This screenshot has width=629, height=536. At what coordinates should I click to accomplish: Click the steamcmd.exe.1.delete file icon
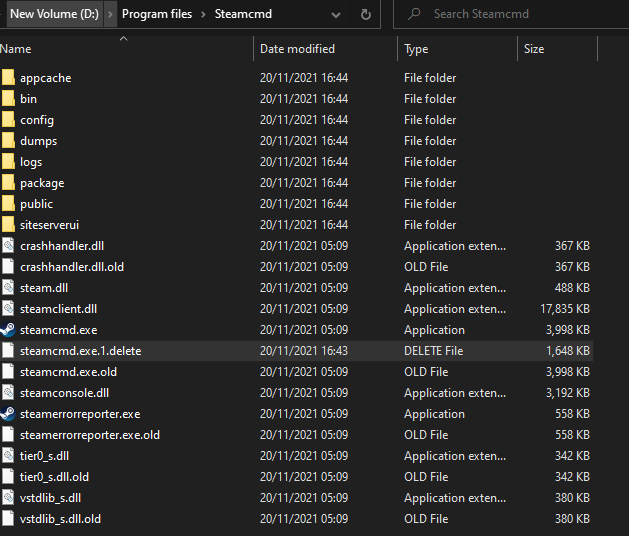(x=9, y=351)
